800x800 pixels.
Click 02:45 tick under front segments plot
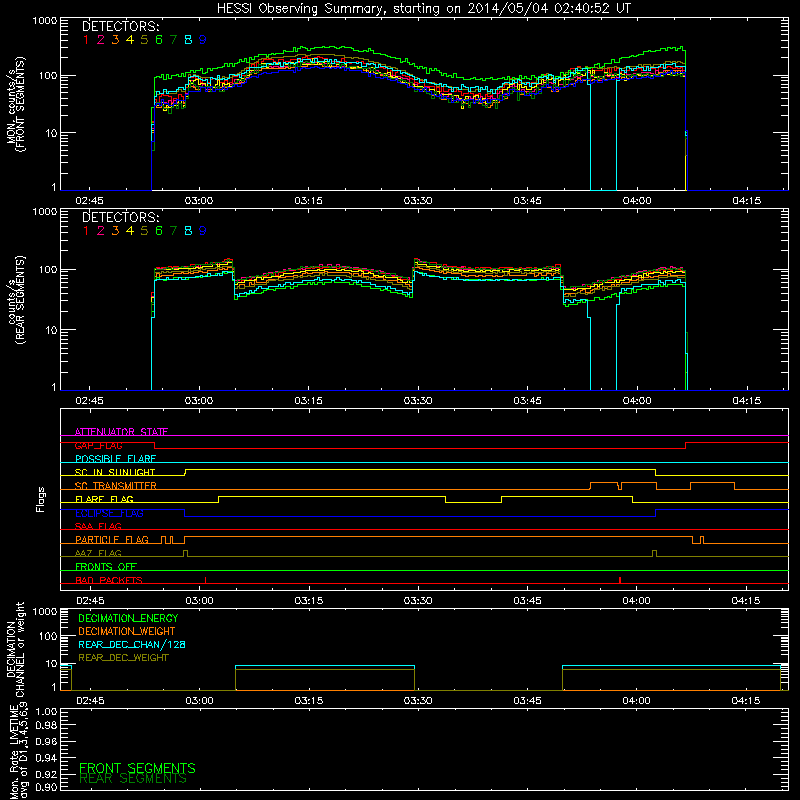click(x=89, y=201)
